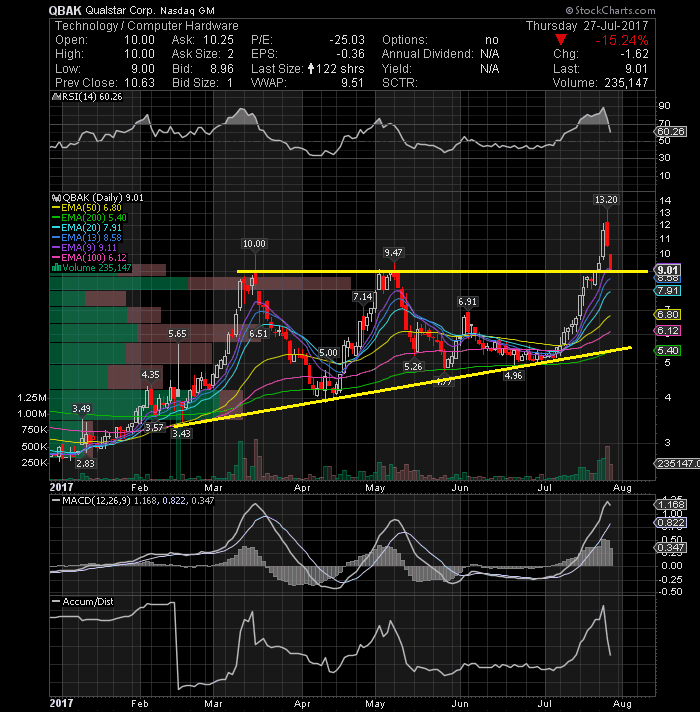
Task: Click the 9.47 May peak label
Action: pos(393,252)
